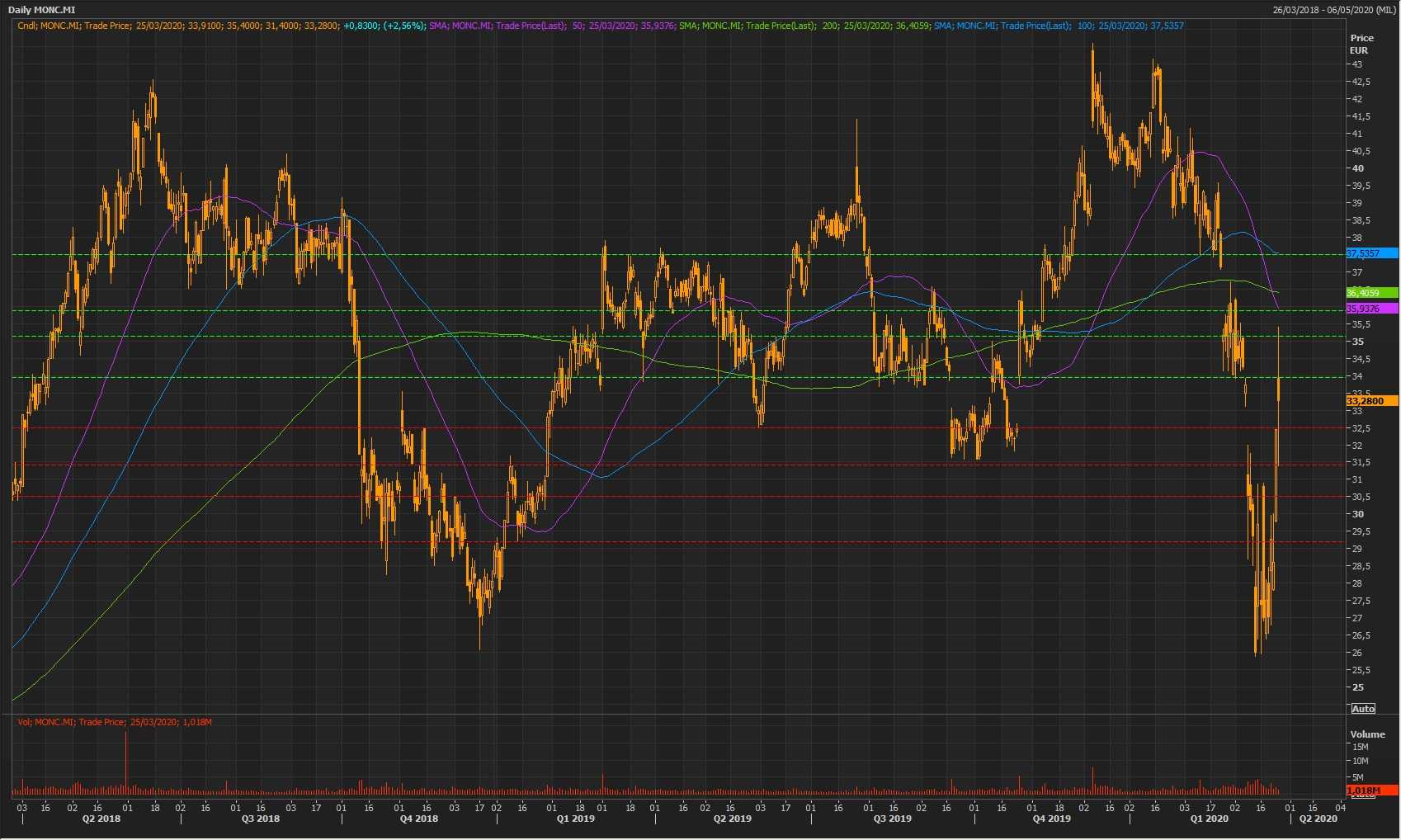Image resolution: width=1401 pixels, height=840 pixels.
Task: Click the orange 33,2800 last price tag
Action: coord(1371,401)
